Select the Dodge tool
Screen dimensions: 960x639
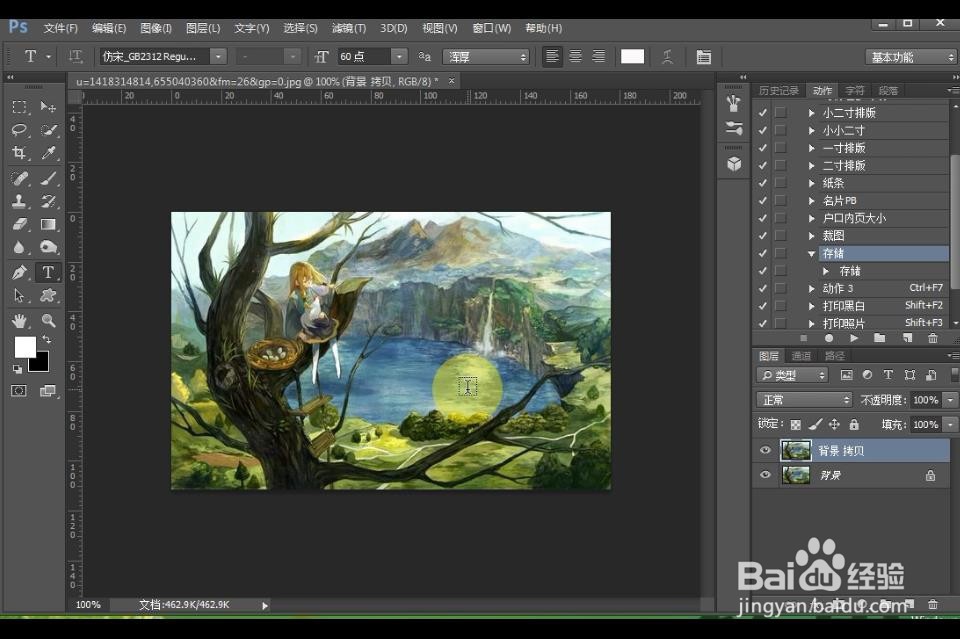pos(48,247)
